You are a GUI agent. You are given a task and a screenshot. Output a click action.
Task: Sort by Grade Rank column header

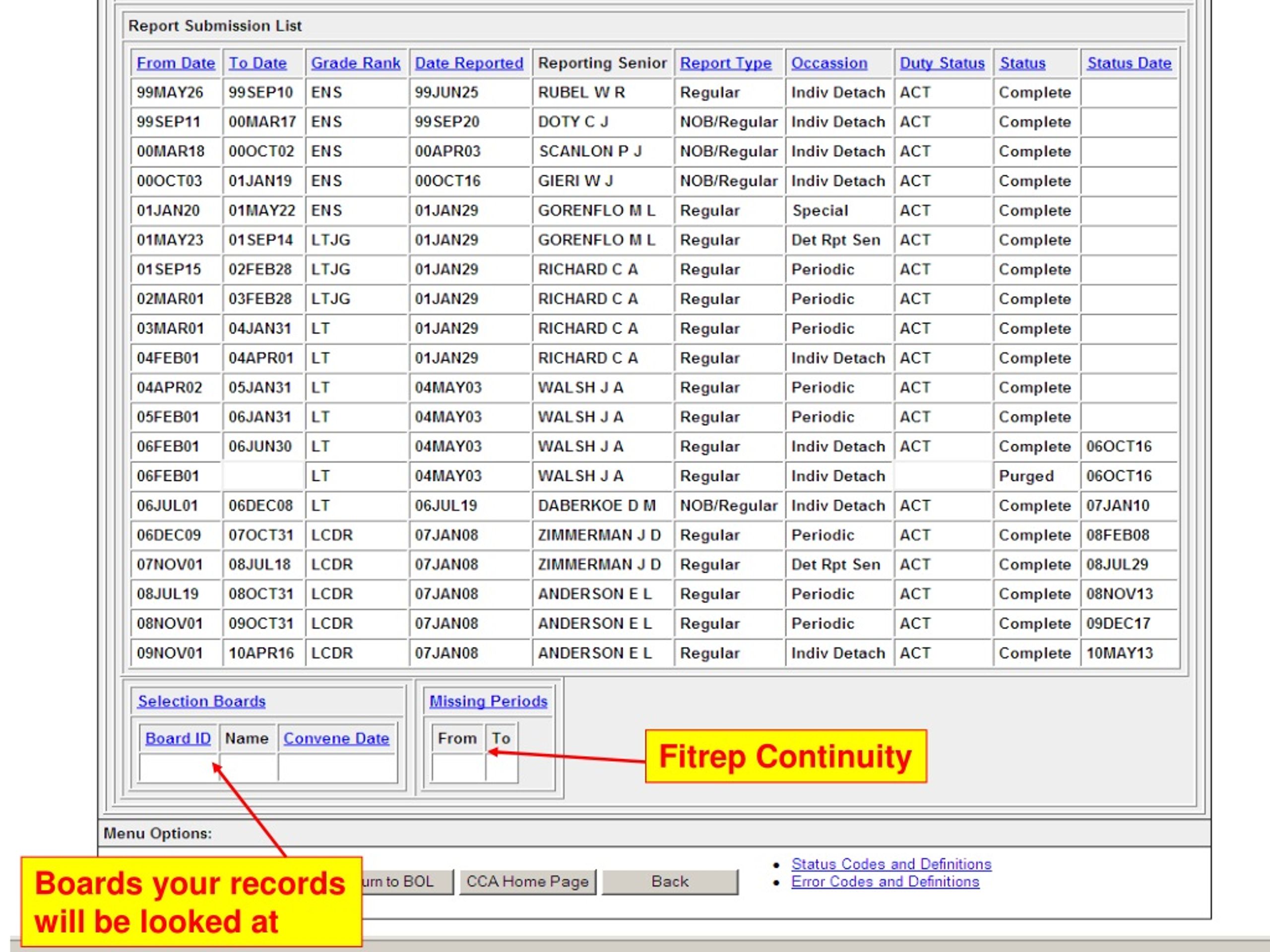355,63
